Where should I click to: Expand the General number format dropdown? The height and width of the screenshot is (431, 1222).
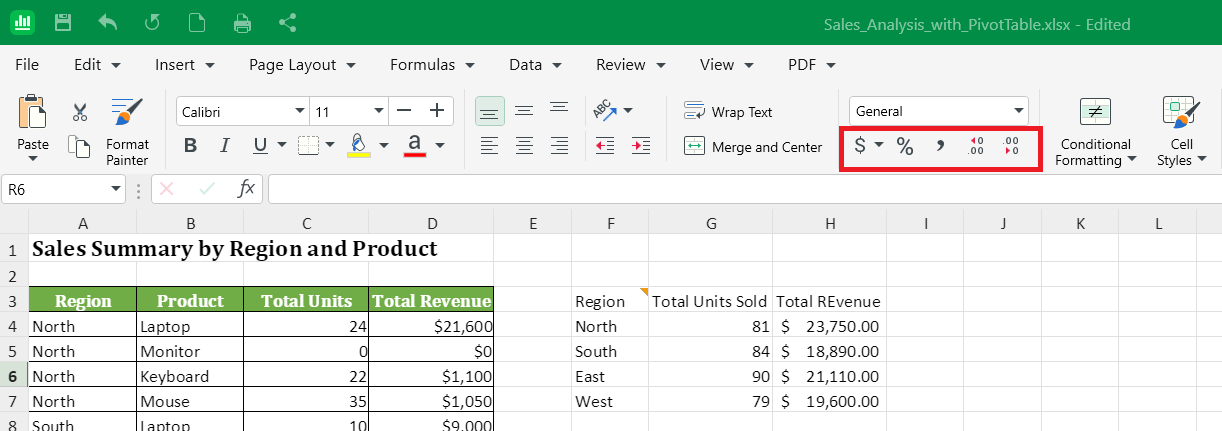click(1019, 111)
